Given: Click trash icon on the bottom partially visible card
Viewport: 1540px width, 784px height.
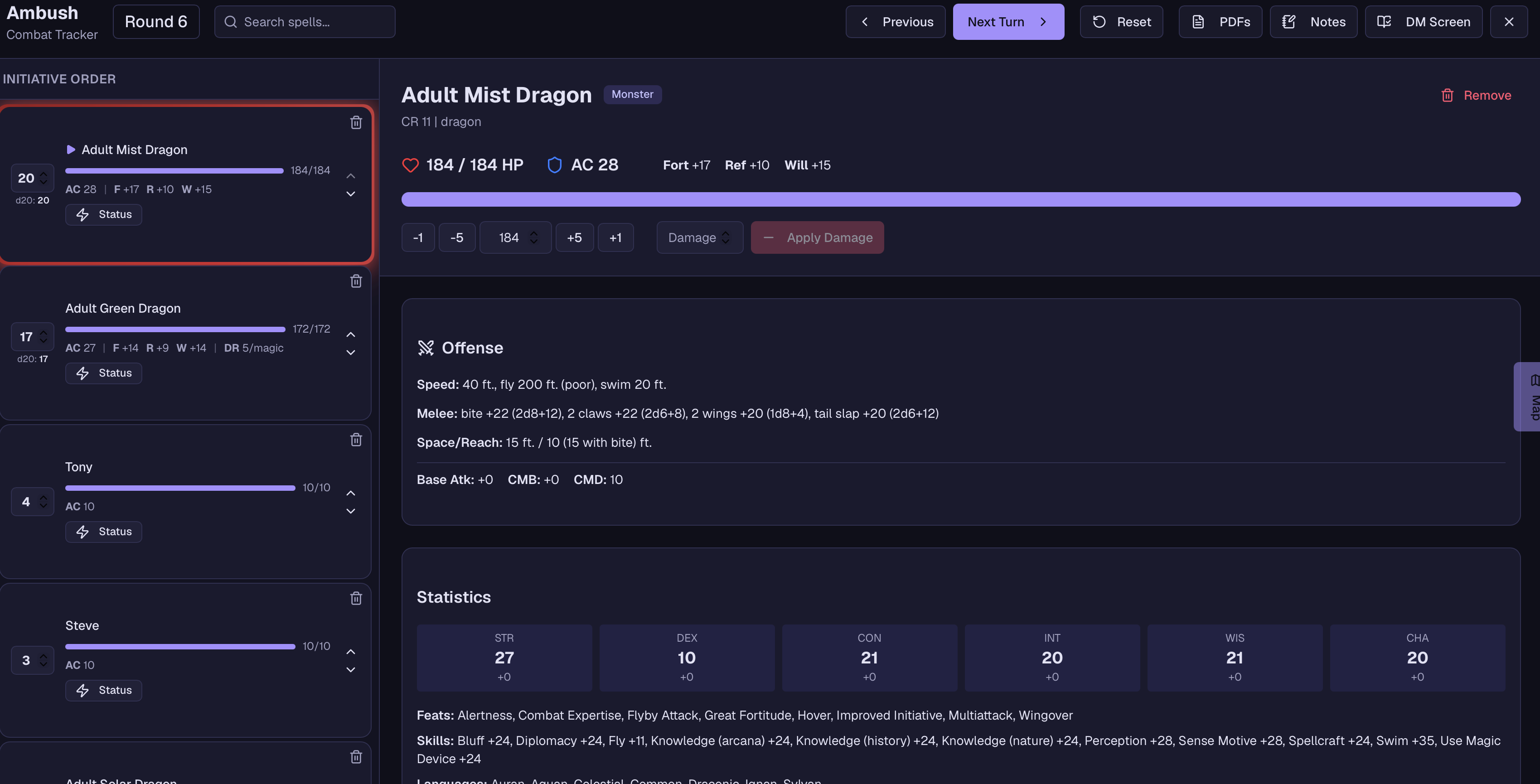Looking at the screenshot, I should pyautogui.click(x=356, y=756).
